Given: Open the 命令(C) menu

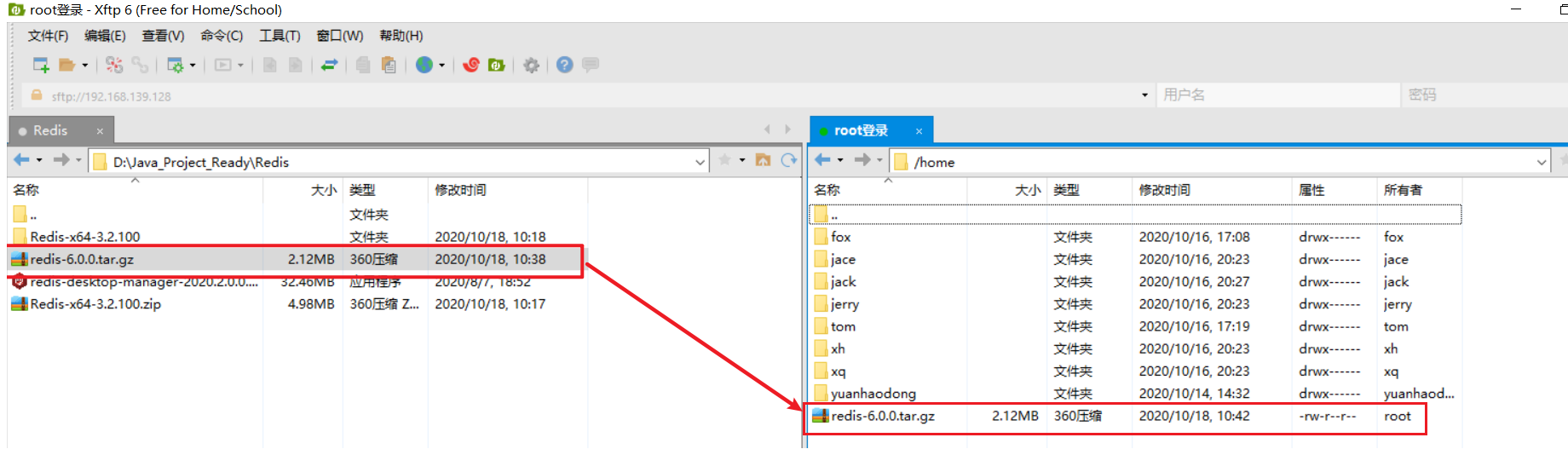Looking at the screenshot, I should point(222,36).
